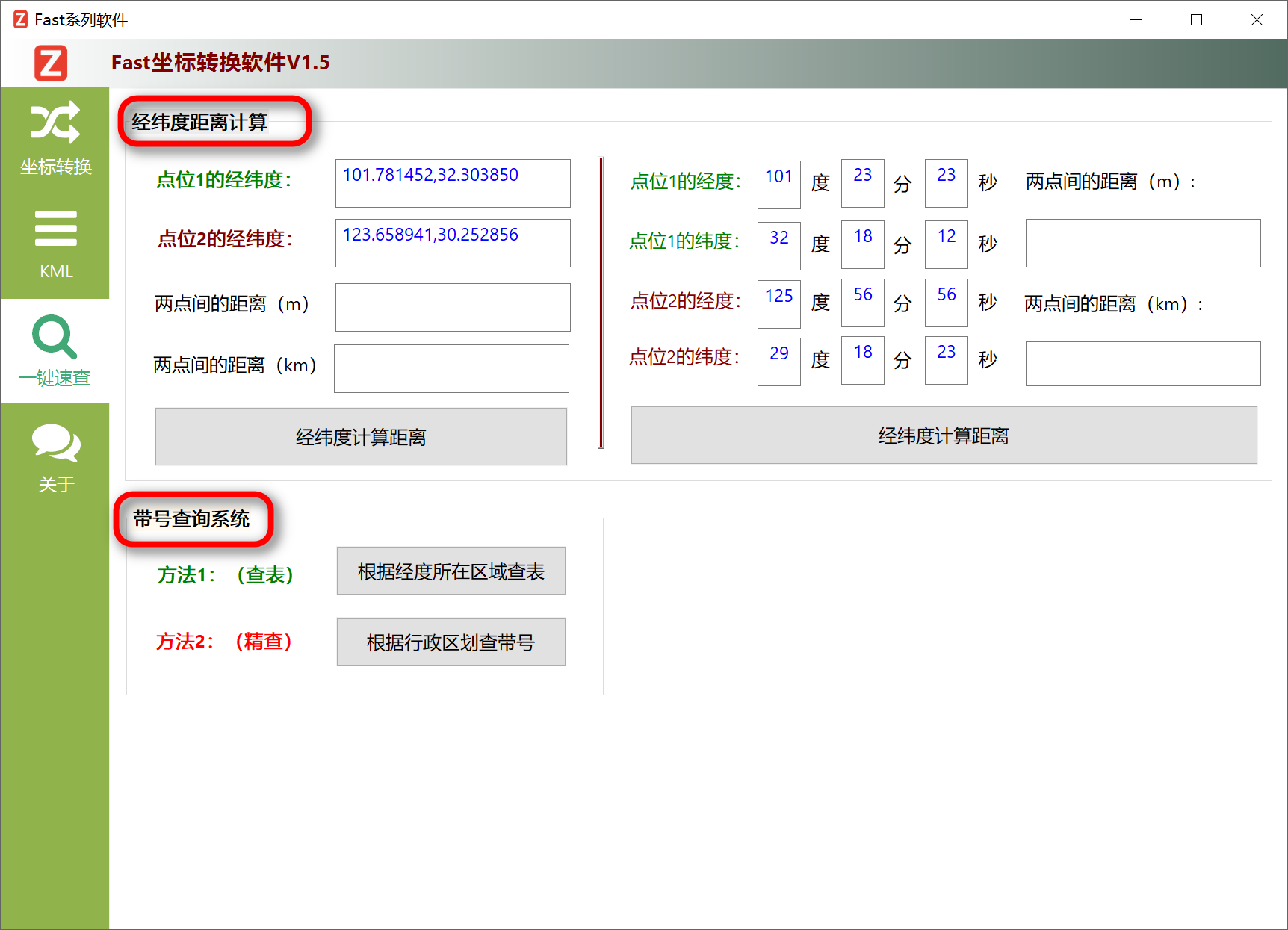Click the left 两点间的距离（km） result box
Screen dimensions: 1288x930
451,368
